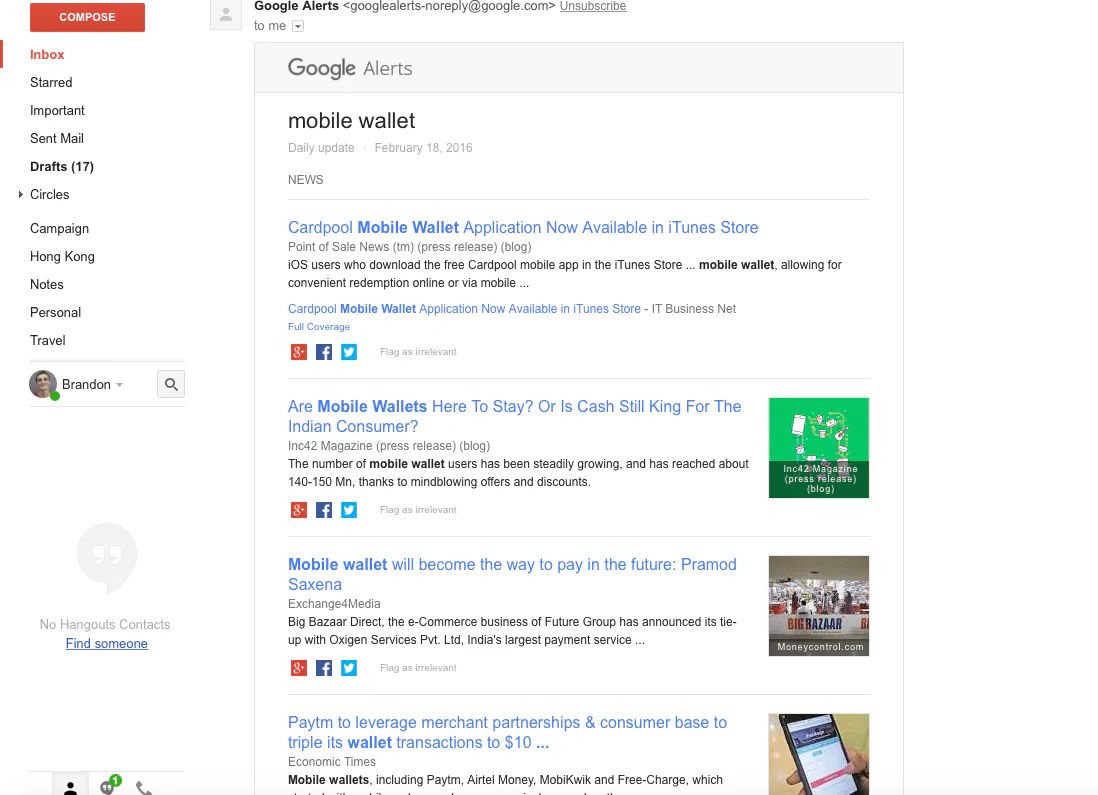Click the red COMPOSE button
Screen dimensions: 1098x795
pyautogui.click(x=88, y=18)
